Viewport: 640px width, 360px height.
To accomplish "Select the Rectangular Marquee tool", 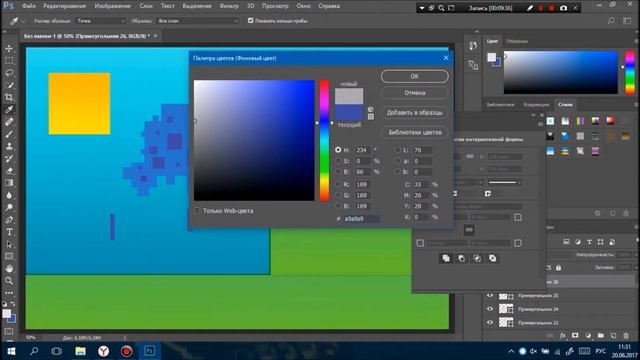I will 9,60.
